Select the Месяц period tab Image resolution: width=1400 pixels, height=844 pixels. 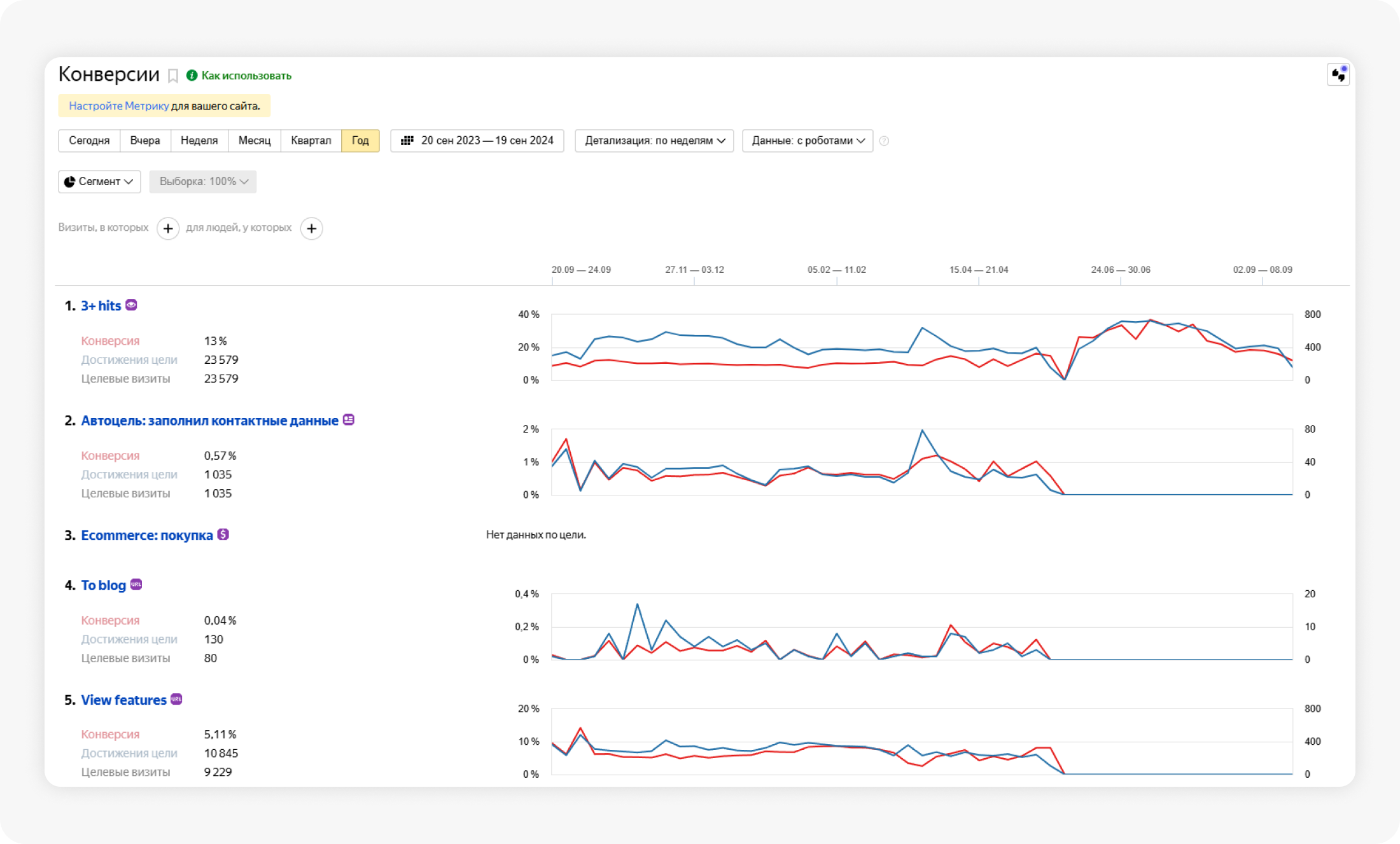pos(255,141)
